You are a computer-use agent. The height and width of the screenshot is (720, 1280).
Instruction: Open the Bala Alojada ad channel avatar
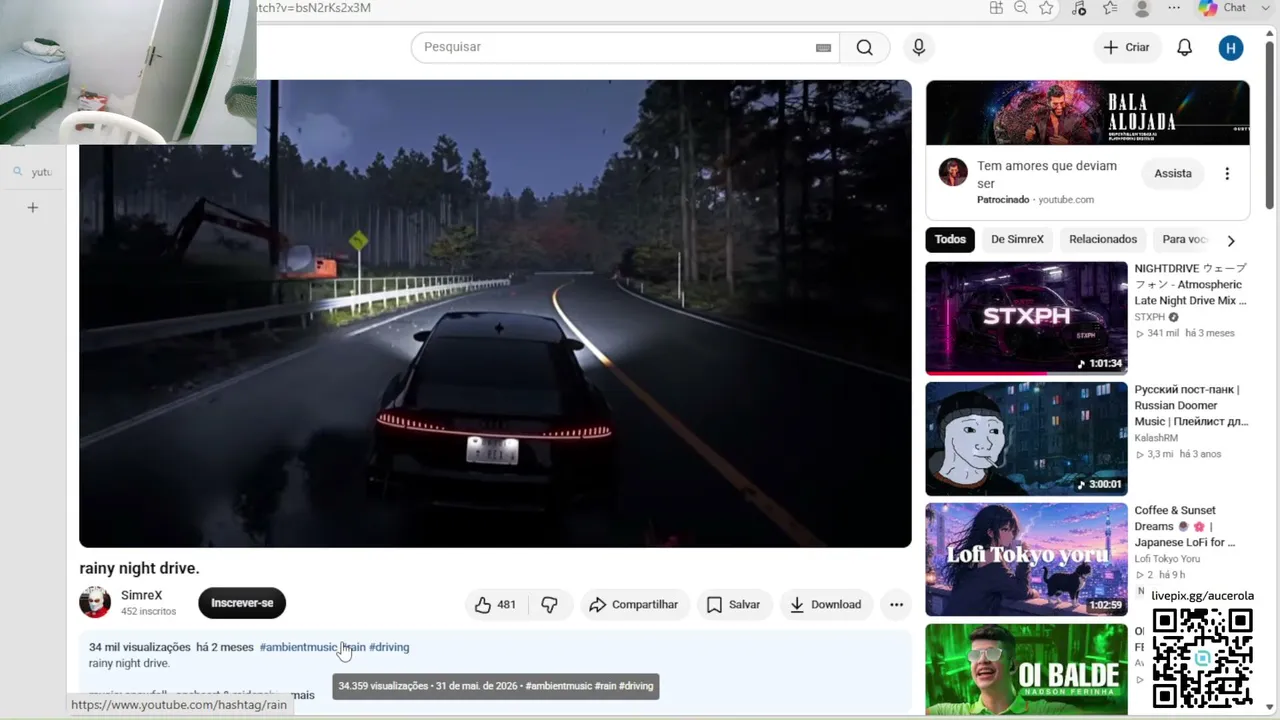[953, 172]
